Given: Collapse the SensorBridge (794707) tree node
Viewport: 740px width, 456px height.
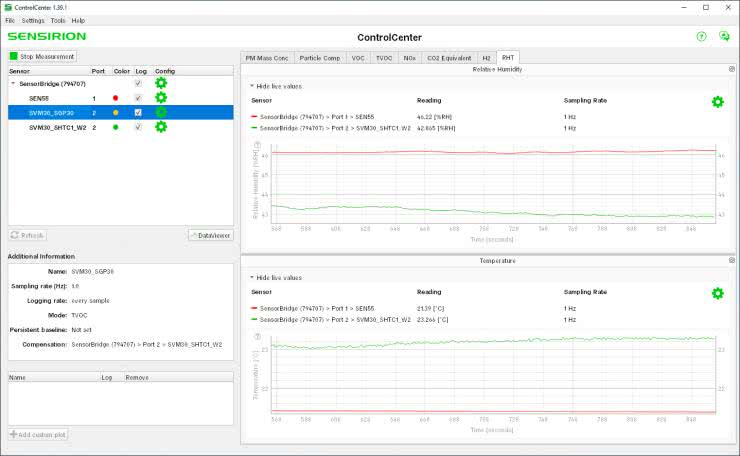Looking at the screenshot, I should pyautogui.click(x=13, y=84).
